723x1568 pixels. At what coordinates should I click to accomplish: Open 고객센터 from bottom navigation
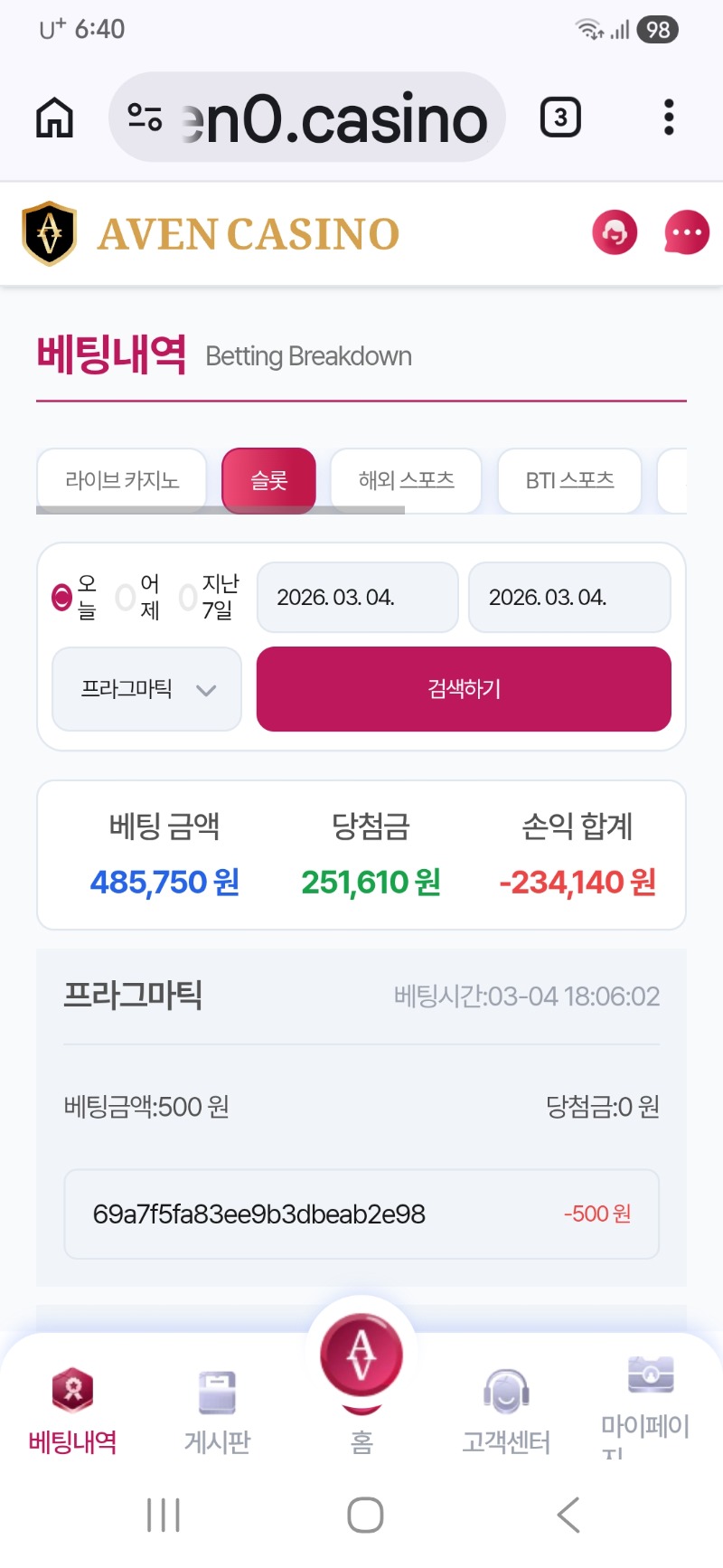coord(506,1412)
